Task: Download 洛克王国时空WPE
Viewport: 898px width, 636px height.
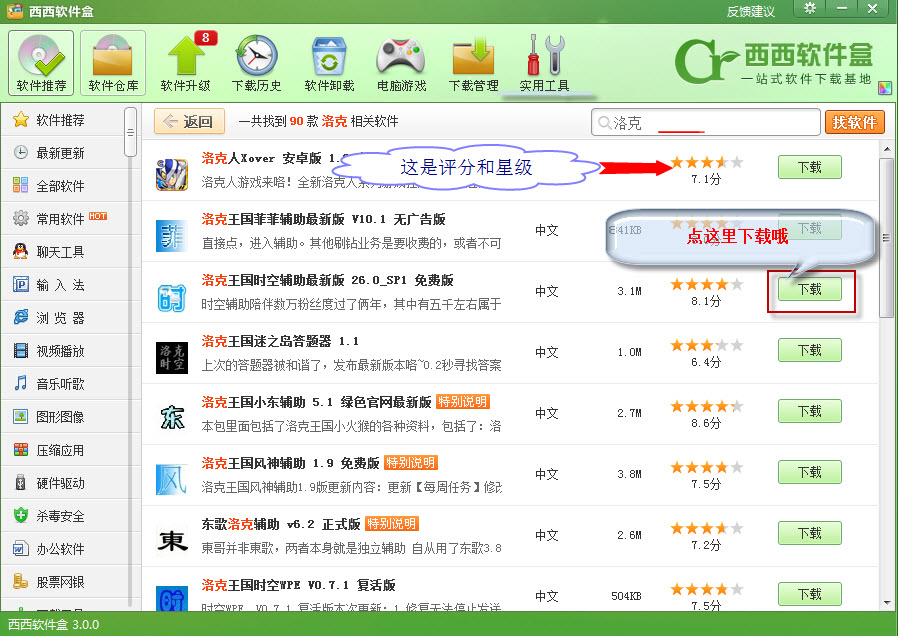Action: [x=810, y=594]
